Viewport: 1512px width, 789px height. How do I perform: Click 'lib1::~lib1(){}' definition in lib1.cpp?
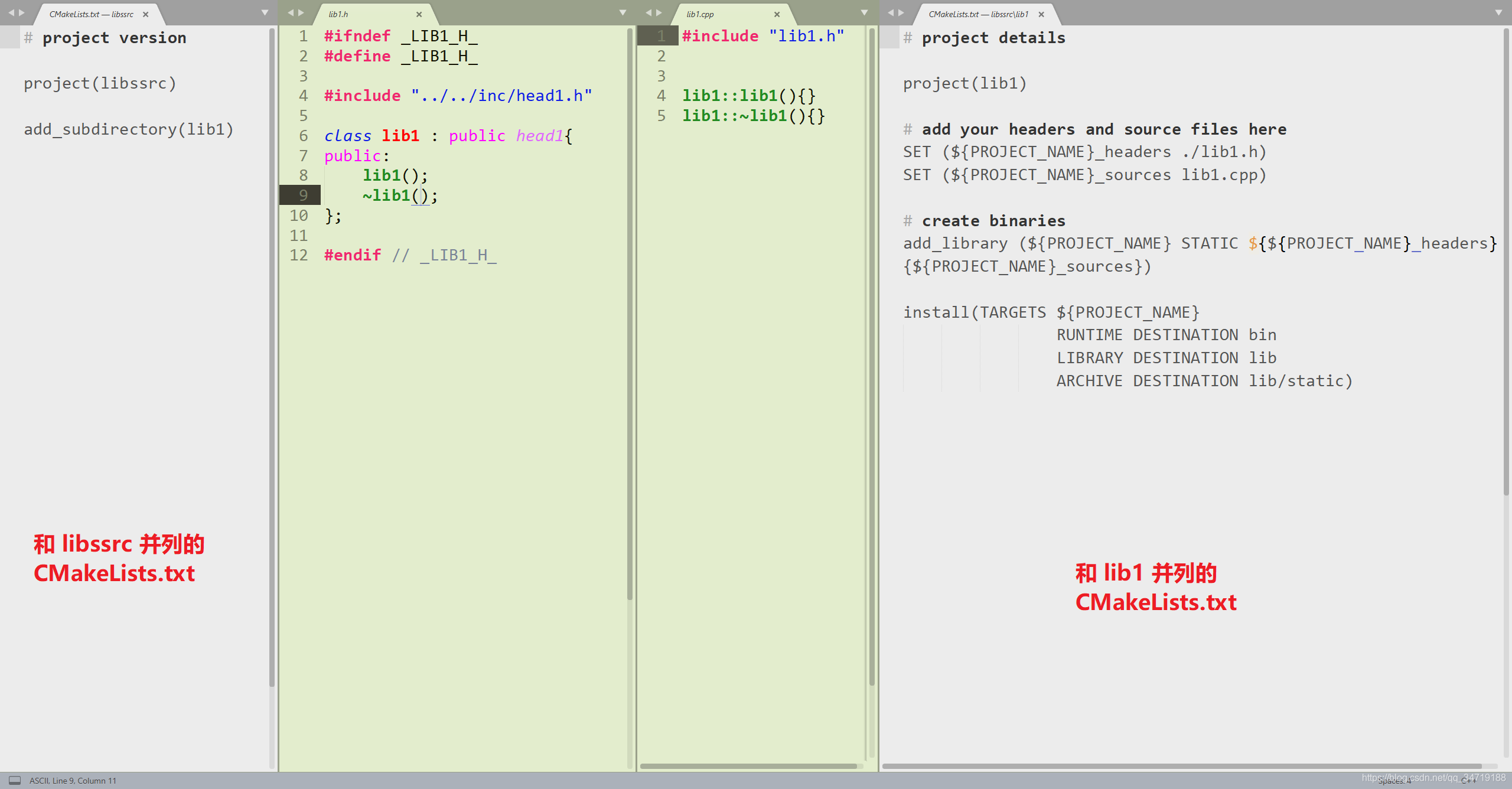[754, 116]
